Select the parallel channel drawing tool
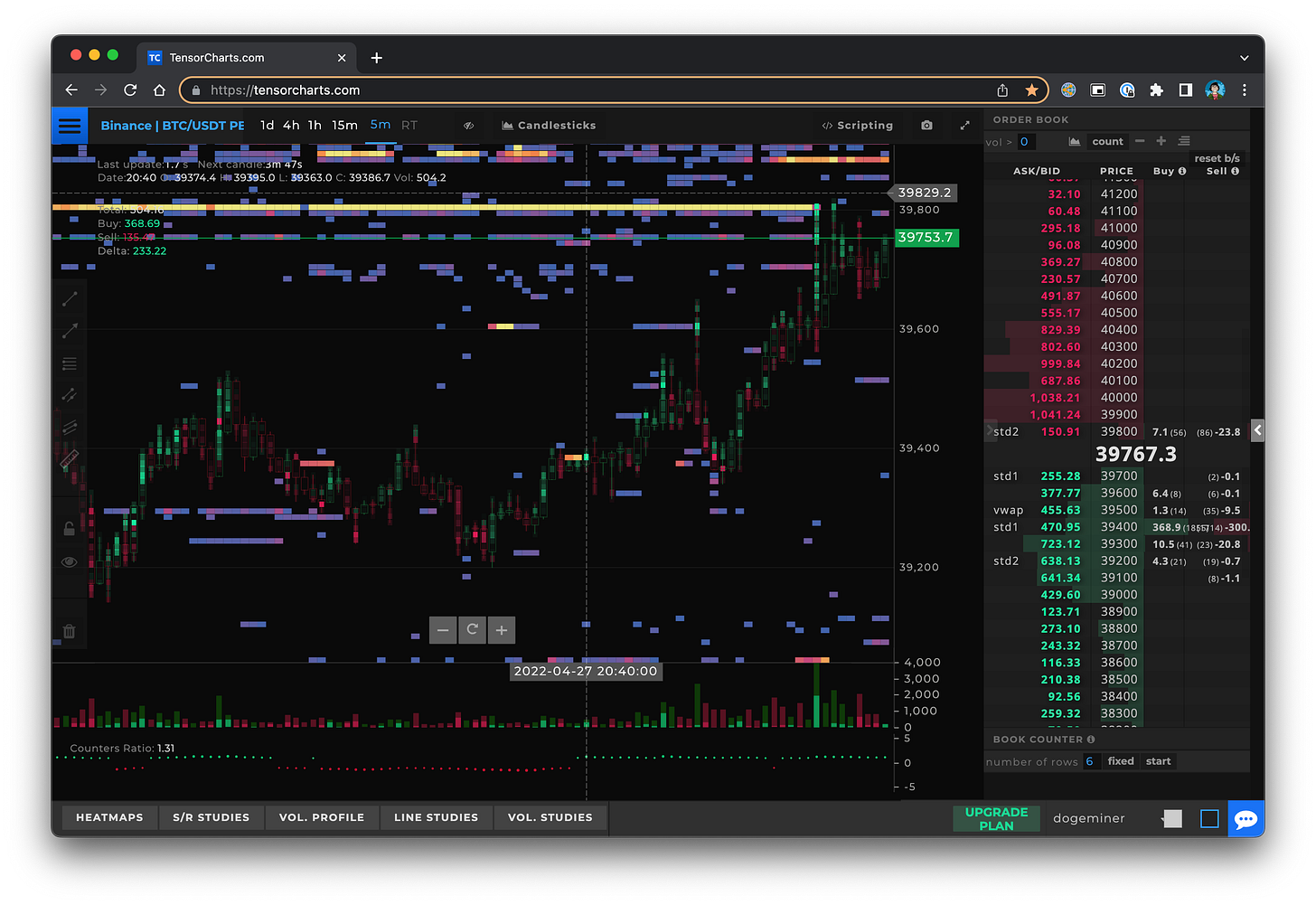1316x905 pixels. click(x=70, y=427)
